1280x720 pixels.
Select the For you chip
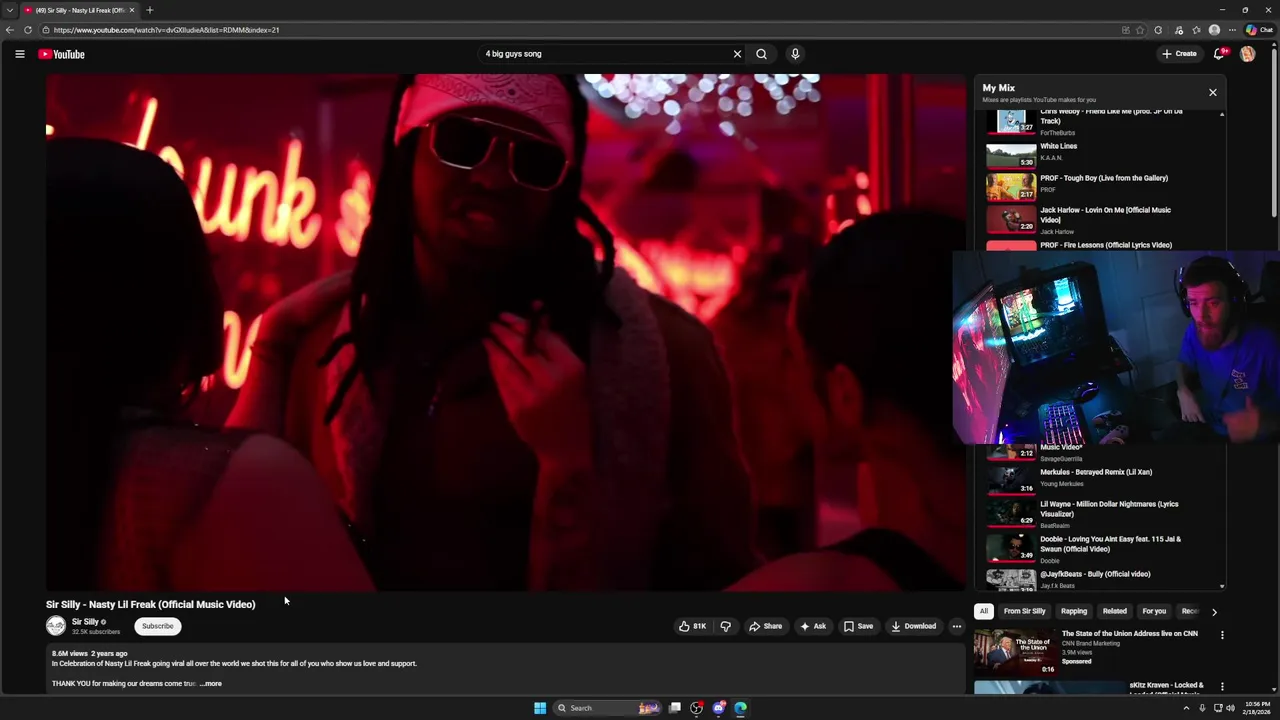[x=1154, y=611]
